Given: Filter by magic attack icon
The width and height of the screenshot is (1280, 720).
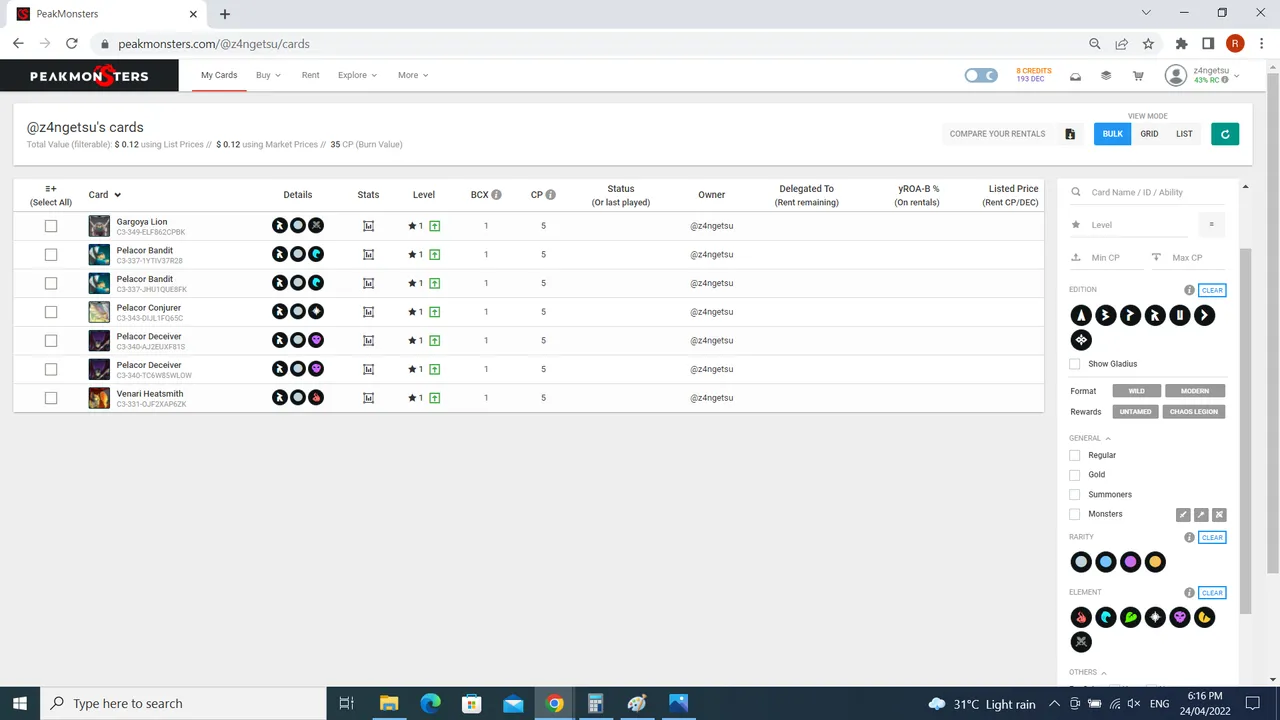Looking at the screenshot, I should click(1219, 515).
